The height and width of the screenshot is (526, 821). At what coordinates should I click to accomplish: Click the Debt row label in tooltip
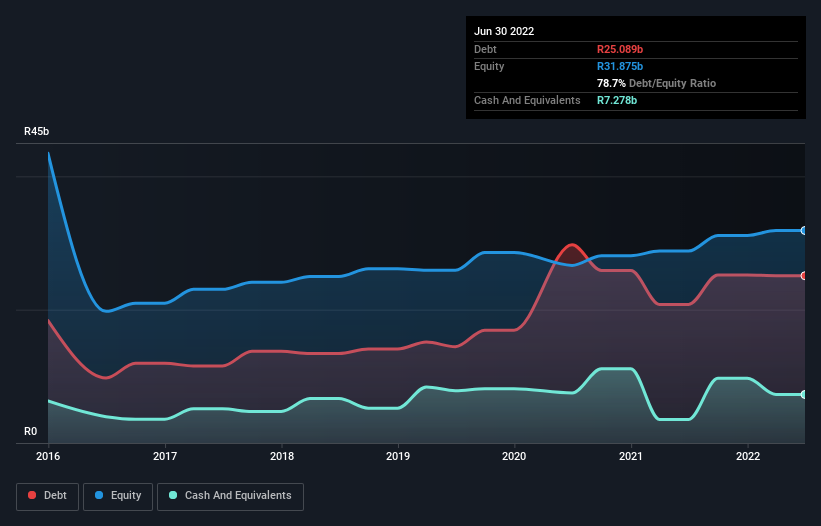tap(485, 49)
